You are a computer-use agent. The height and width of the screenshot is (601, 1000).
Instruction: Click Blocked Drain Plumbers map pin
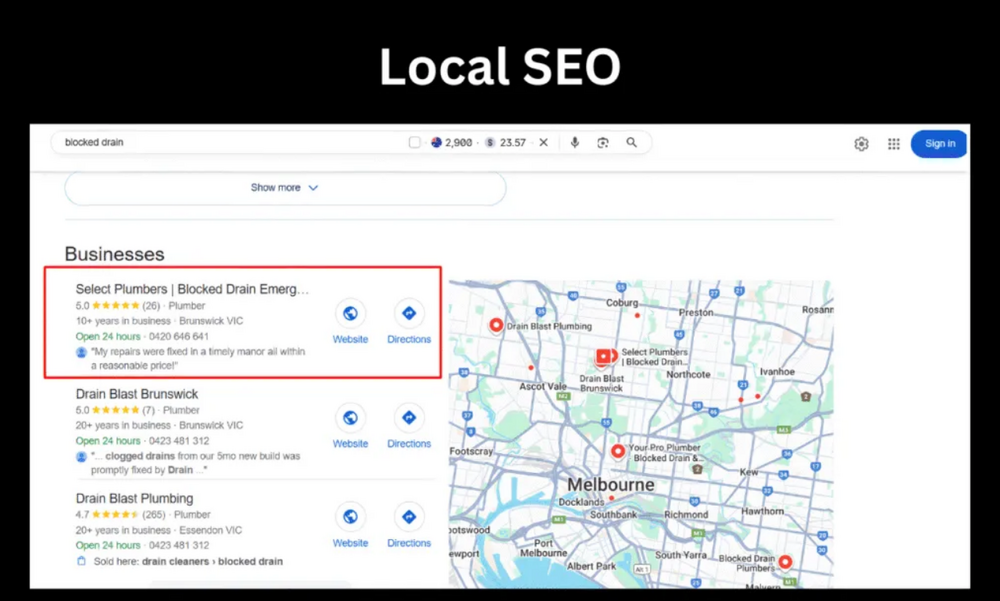(785, 562)
